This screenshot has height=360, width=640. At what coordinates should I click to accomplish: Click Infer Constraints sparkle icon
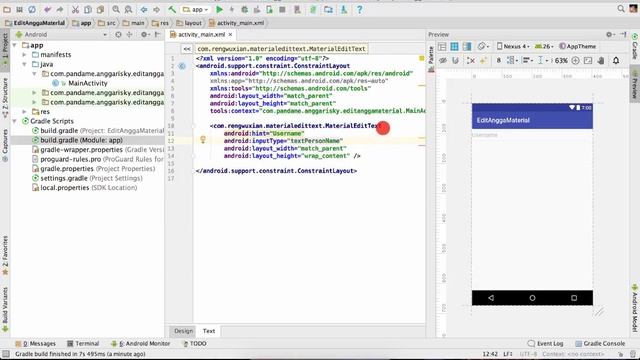click(x=483, y=60)
